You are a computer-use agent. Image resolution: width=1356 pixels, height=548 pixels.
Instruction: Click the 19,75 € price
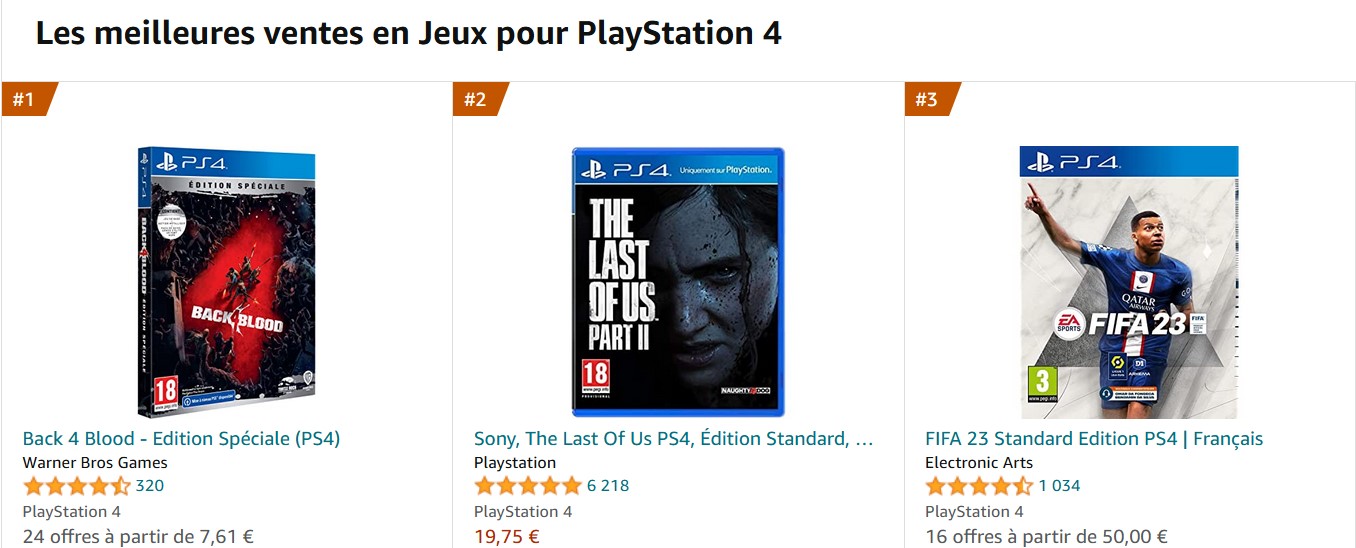[506, 537]
